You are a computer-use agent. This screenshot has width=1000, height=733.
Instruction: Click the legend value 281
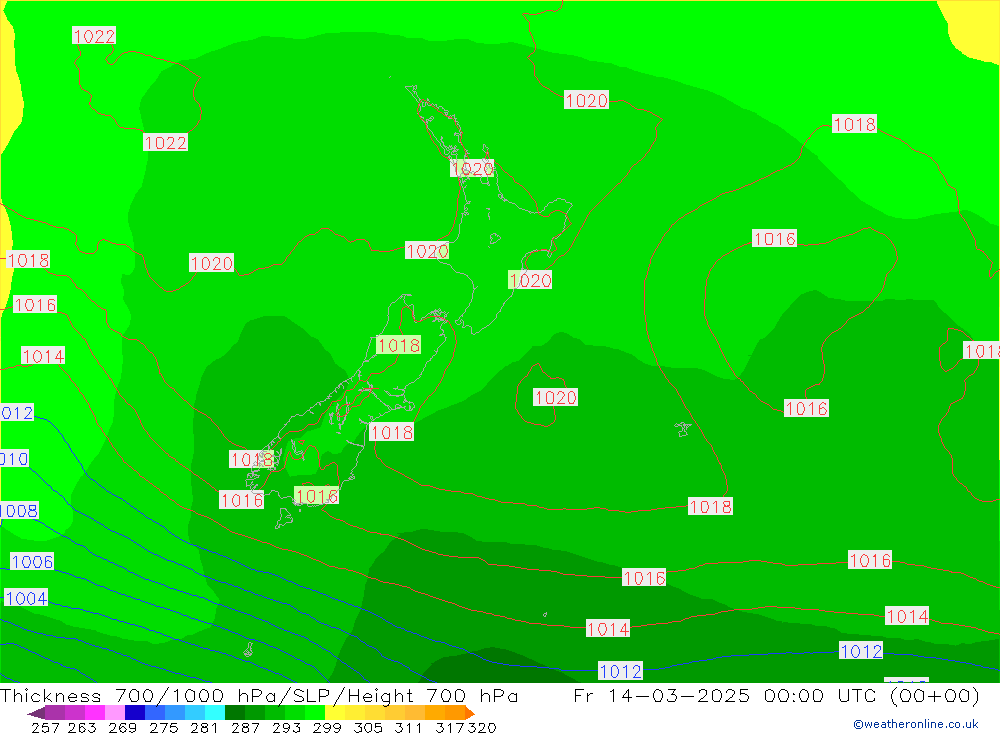pos(204,727)
